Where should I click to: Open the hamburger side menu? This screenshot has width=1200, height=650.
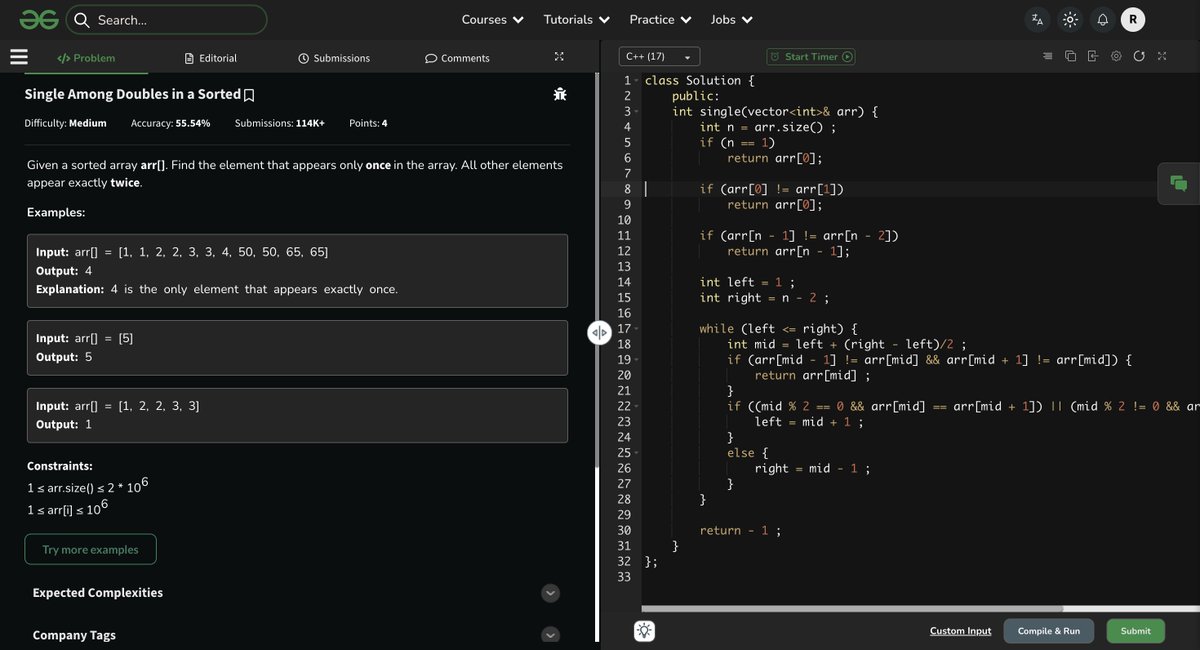[19, 57]
